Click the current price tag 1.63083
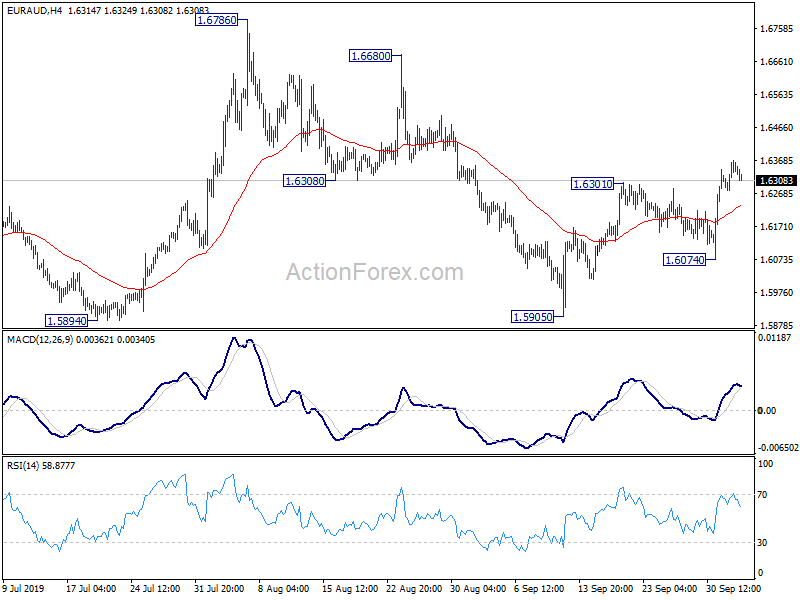This screenshot has width=800, height=600. (x=777, y=181)
